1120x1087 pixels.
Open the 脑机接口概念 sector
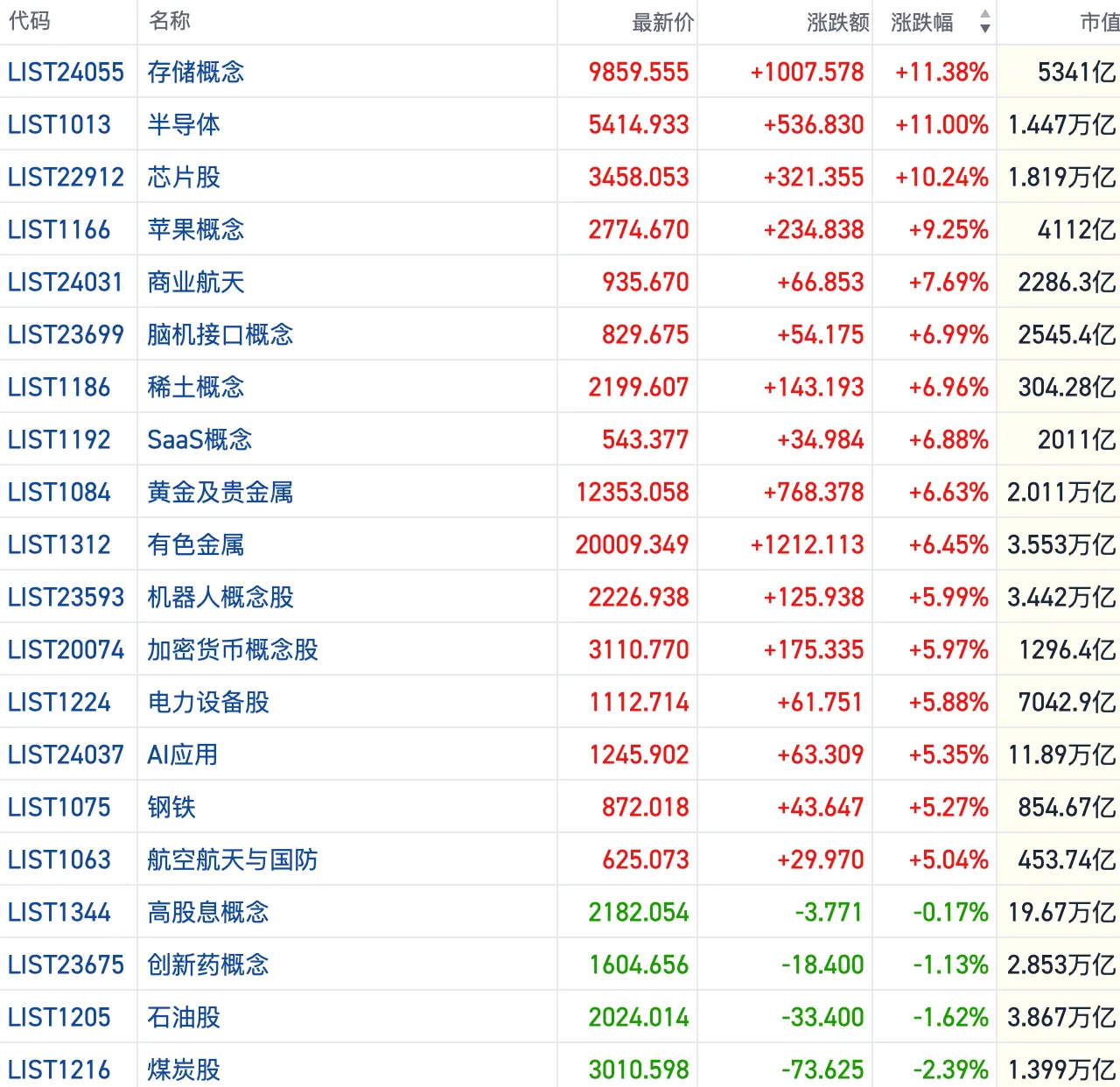(220, 334)
